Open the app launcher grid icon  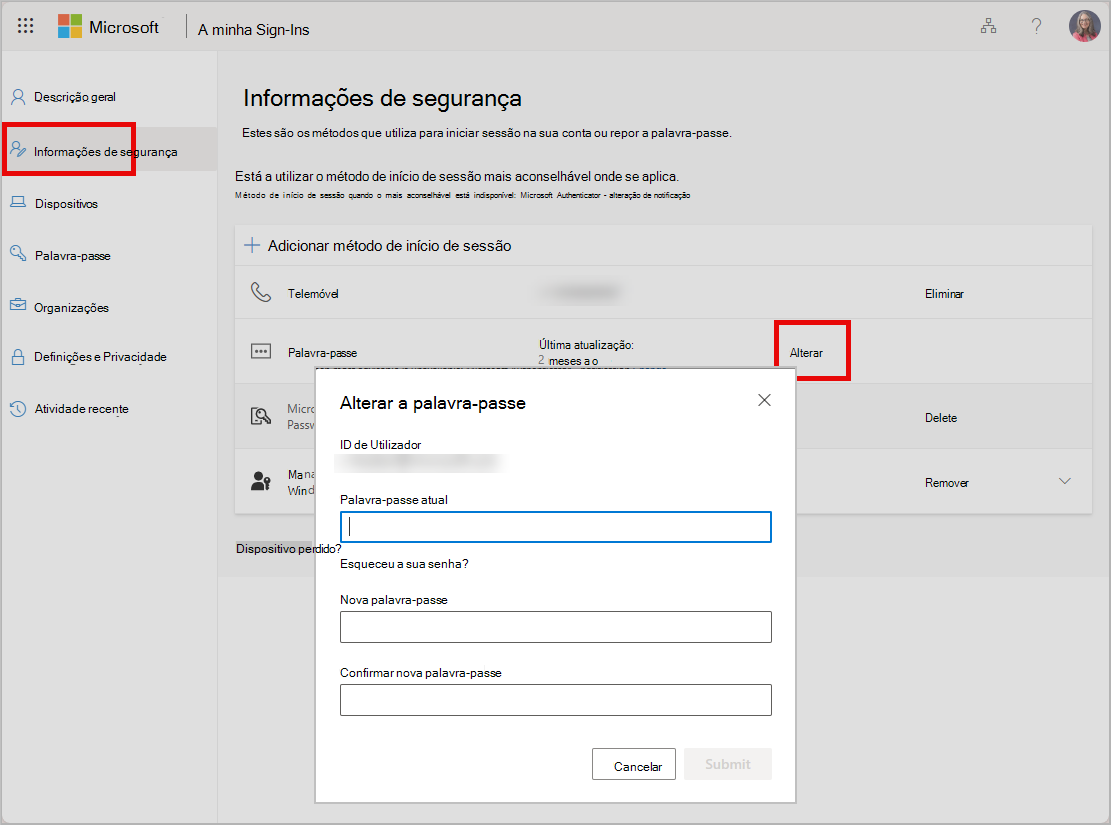[x=26, y=26]
